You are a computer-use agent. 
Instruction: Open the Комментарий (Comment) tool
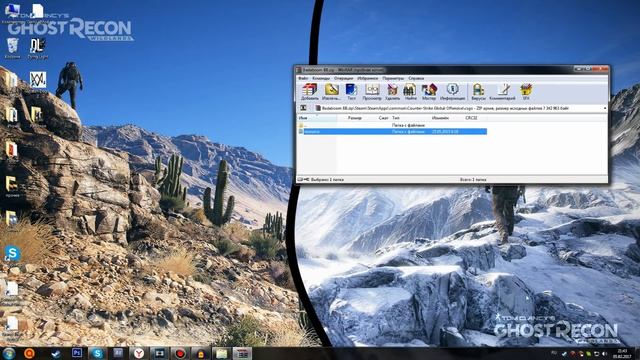pos(502,91)
